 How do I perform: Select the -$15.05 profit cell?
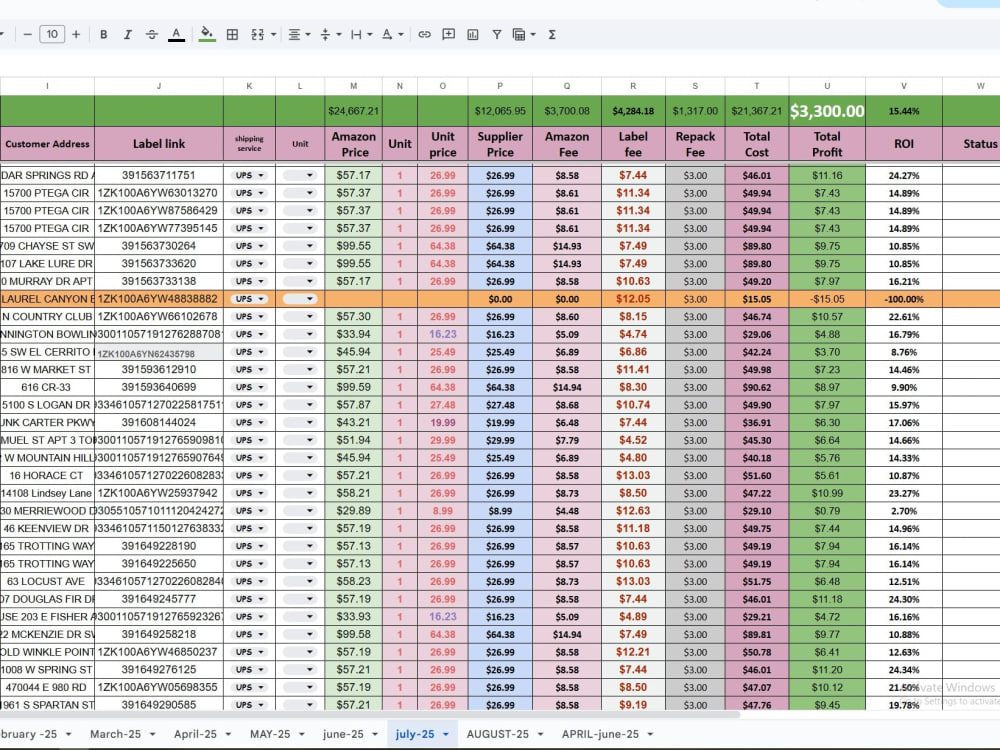tap(827, 299)
